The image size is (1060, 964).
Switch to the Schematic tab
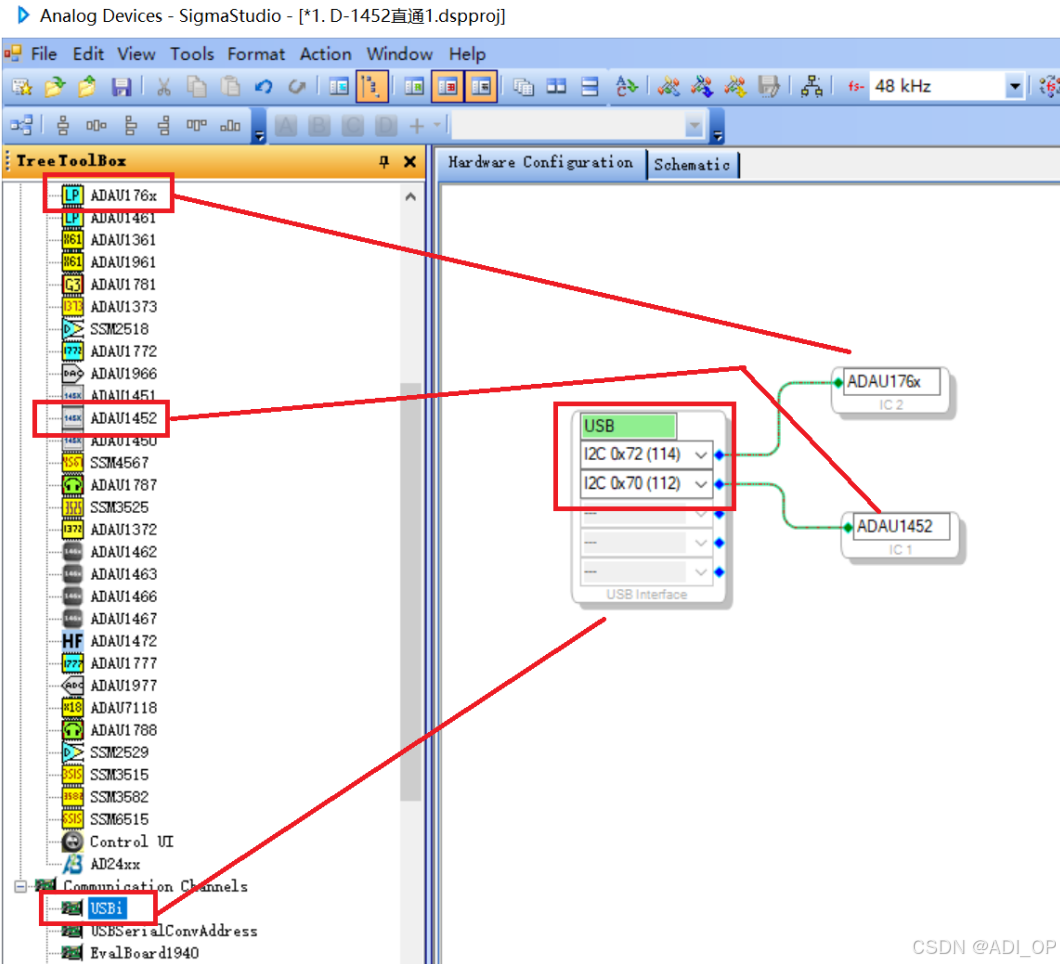(692, 164)
